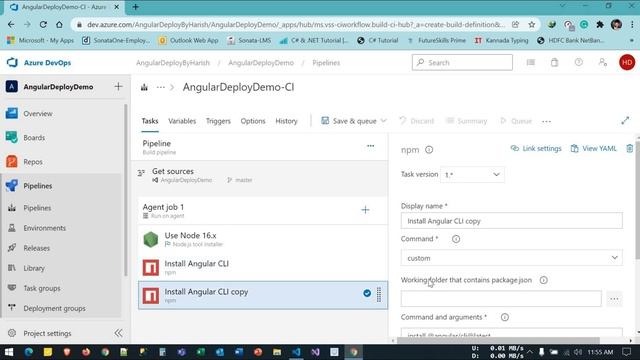Click AngularDeployByHarish breadcrumb

(x=173, y=63)
